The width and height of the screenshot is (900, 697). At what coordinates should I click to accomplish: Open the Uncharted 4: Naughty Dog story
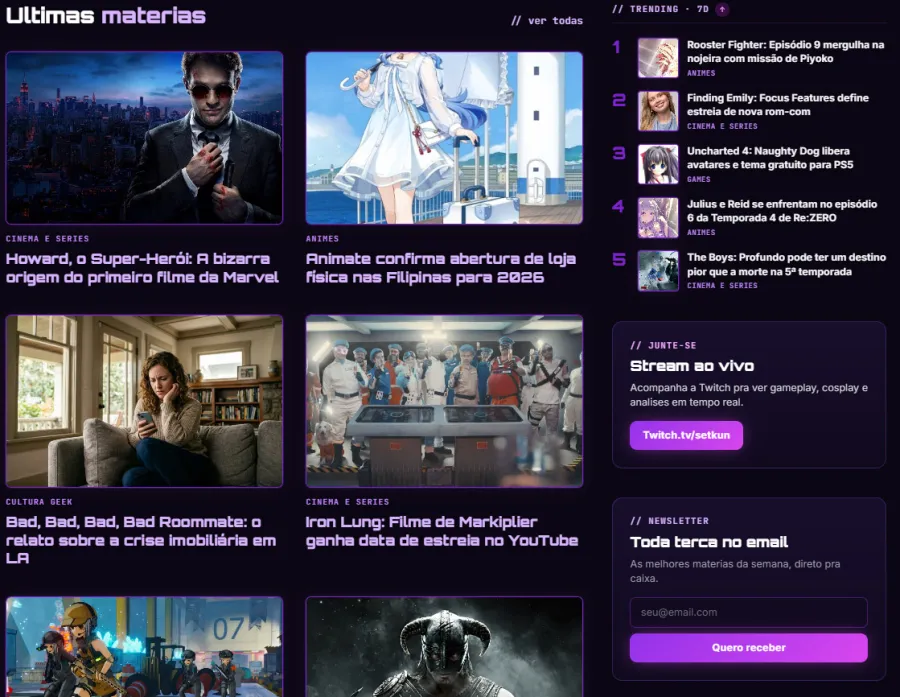(770, 158)
